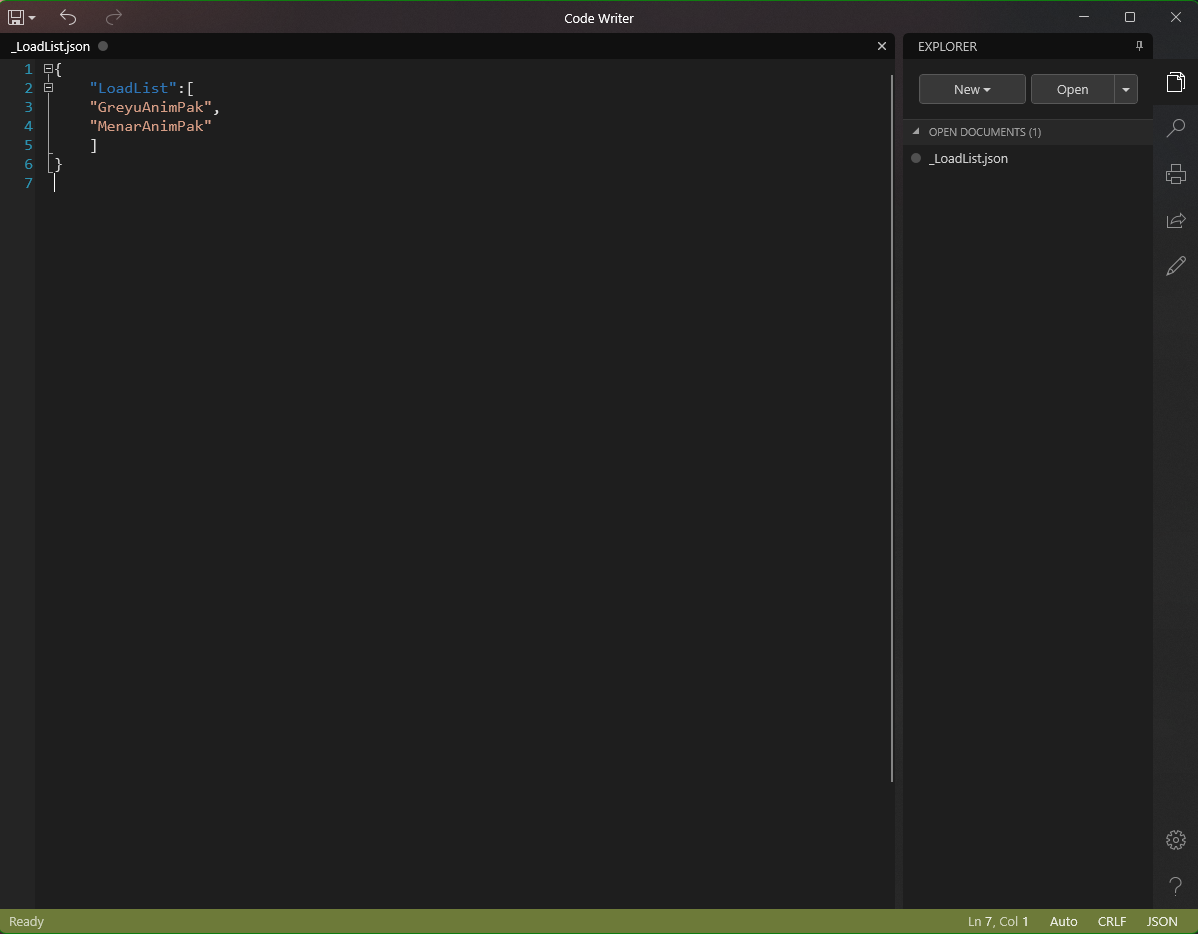Open the Search magnifier panel
Image resolution: width=1198 pixels, height=934 pixels.
[x=1175, y=128]
